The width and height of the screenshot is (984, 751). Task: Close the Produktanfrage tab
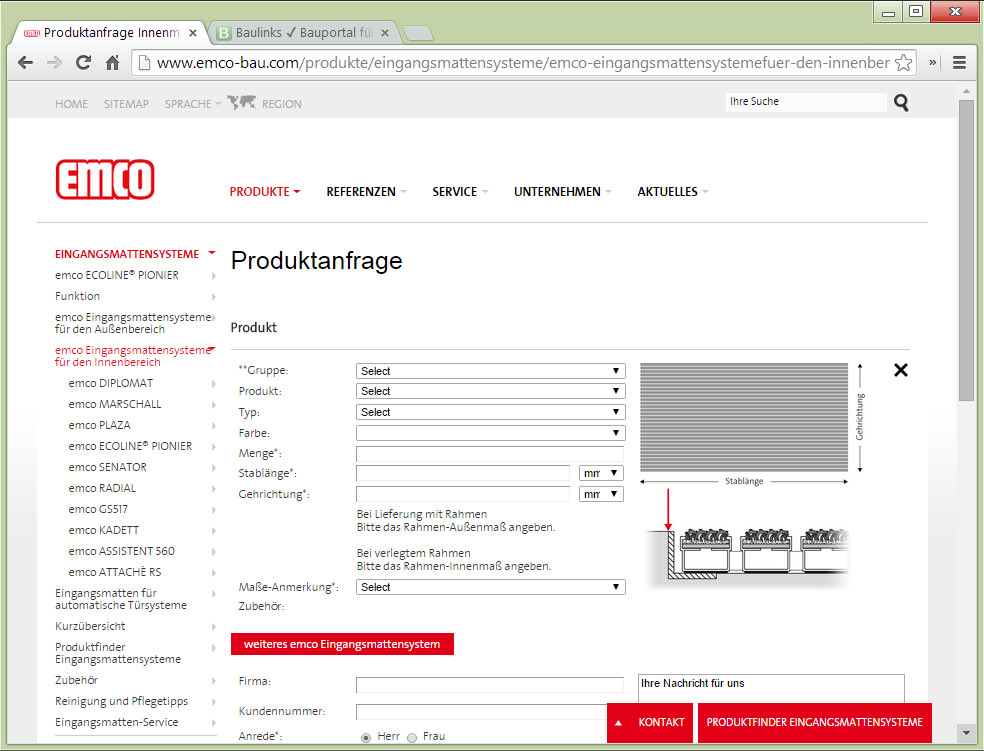click(x=193, y=33)
